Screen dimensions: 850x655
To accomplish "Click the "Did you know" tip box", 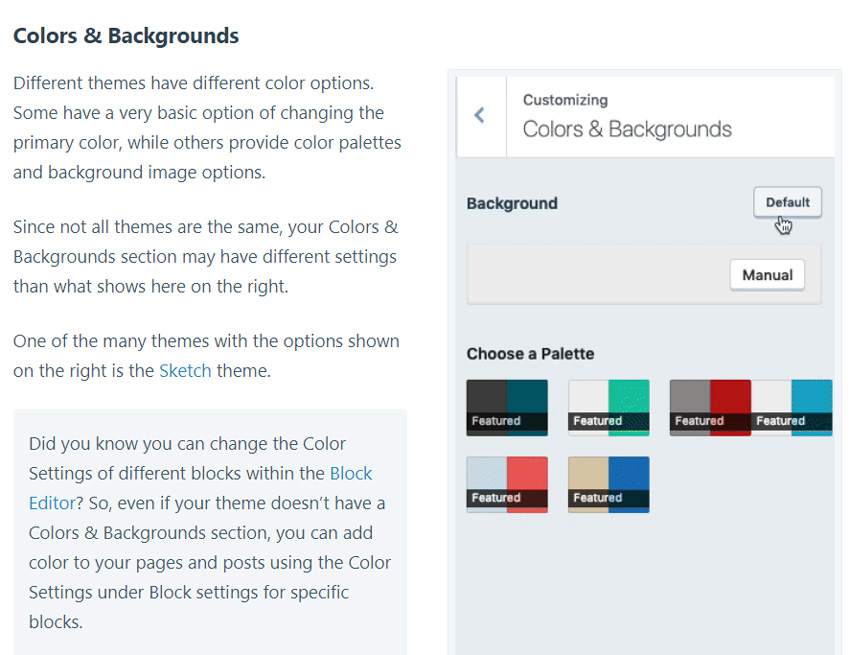I will [x=209, y=532].
